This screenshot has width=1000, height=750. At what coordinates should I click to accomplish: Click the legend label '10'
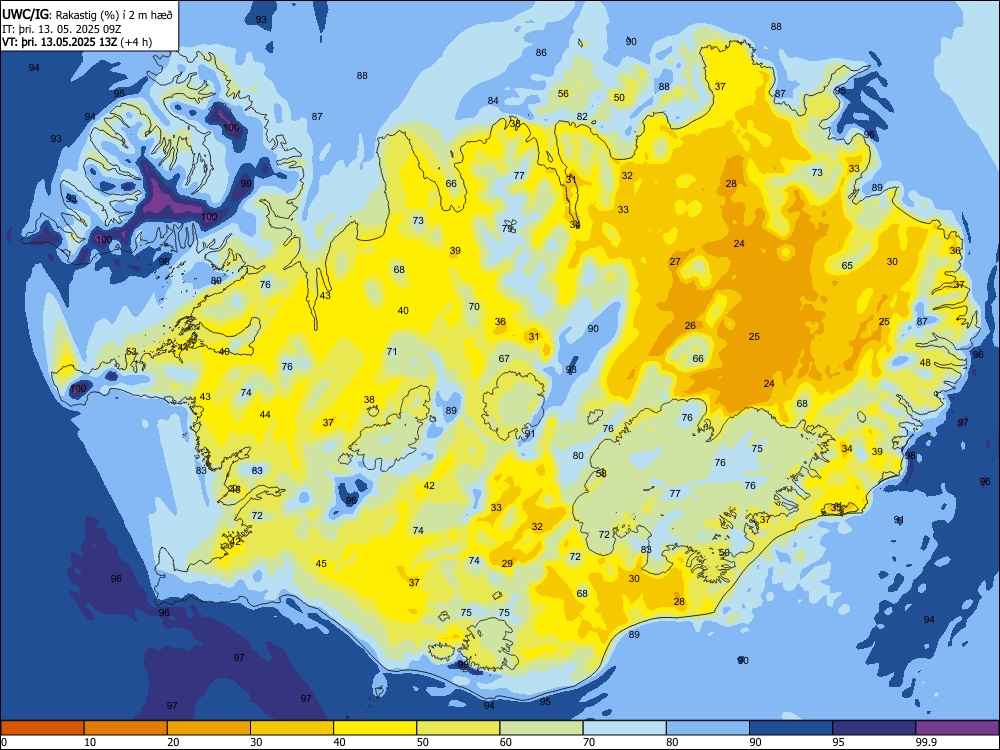[x=90, y=742]
